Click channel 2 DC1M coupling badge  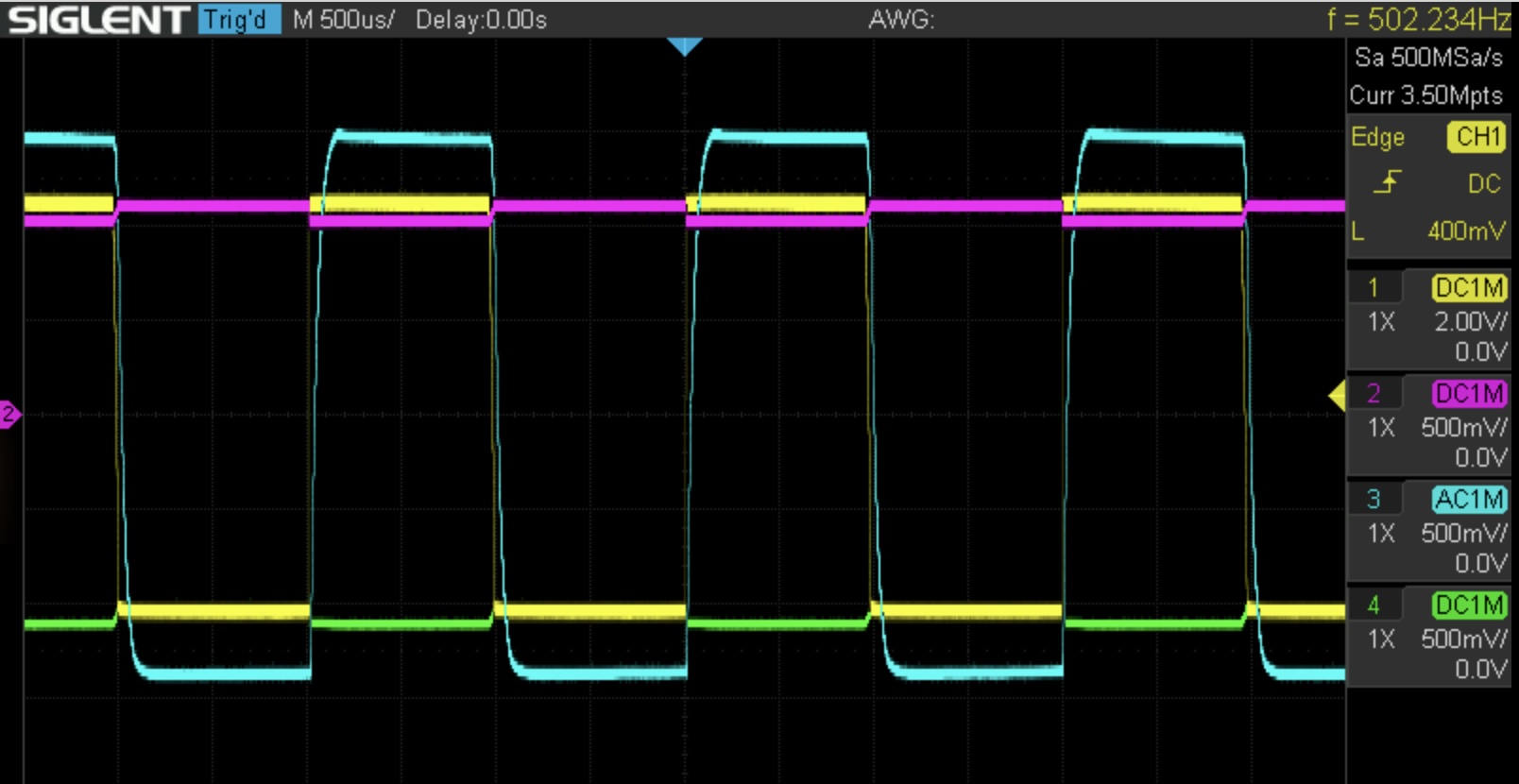click(1469, 393)
